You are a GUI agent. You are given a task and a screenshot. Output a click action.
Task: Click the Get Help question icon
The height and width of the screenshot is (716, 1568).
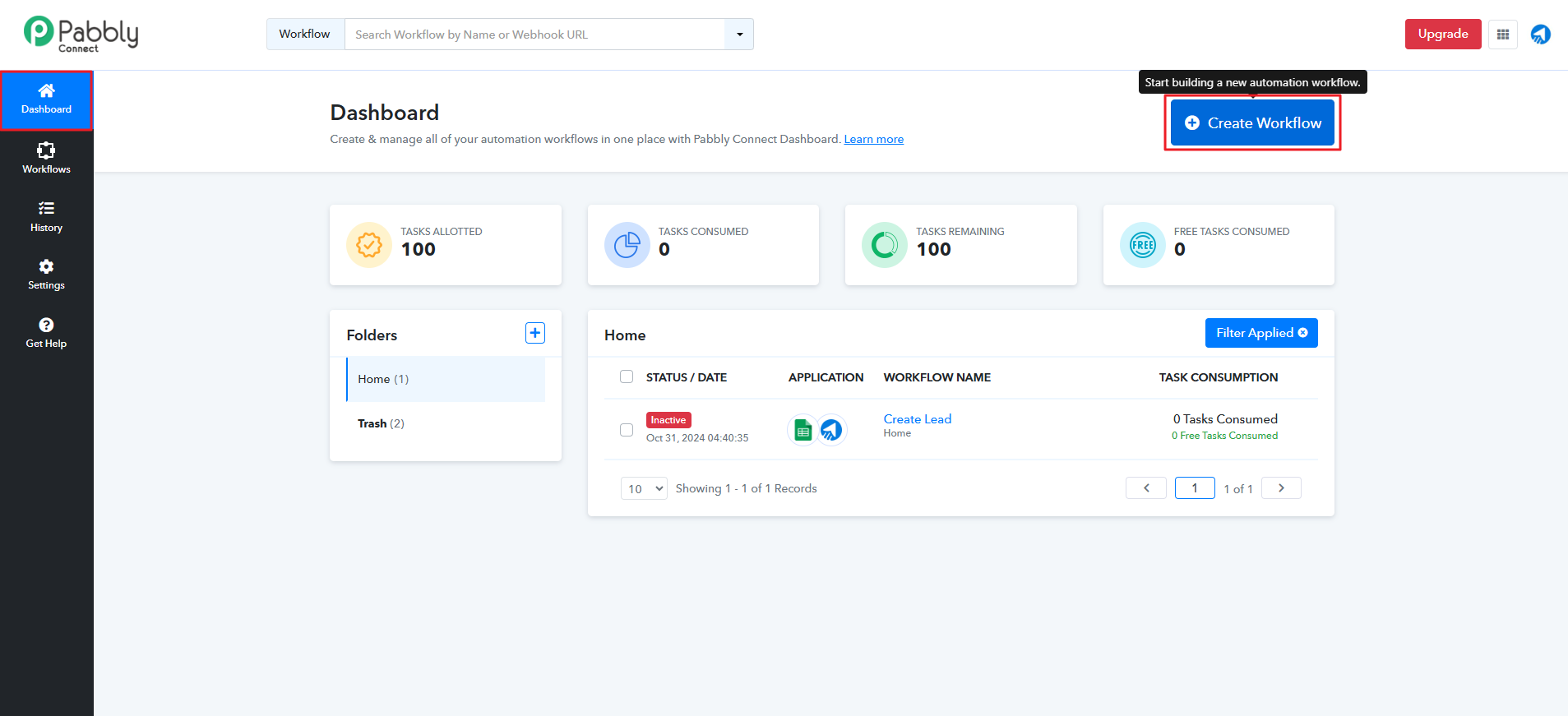click(46, 332)
